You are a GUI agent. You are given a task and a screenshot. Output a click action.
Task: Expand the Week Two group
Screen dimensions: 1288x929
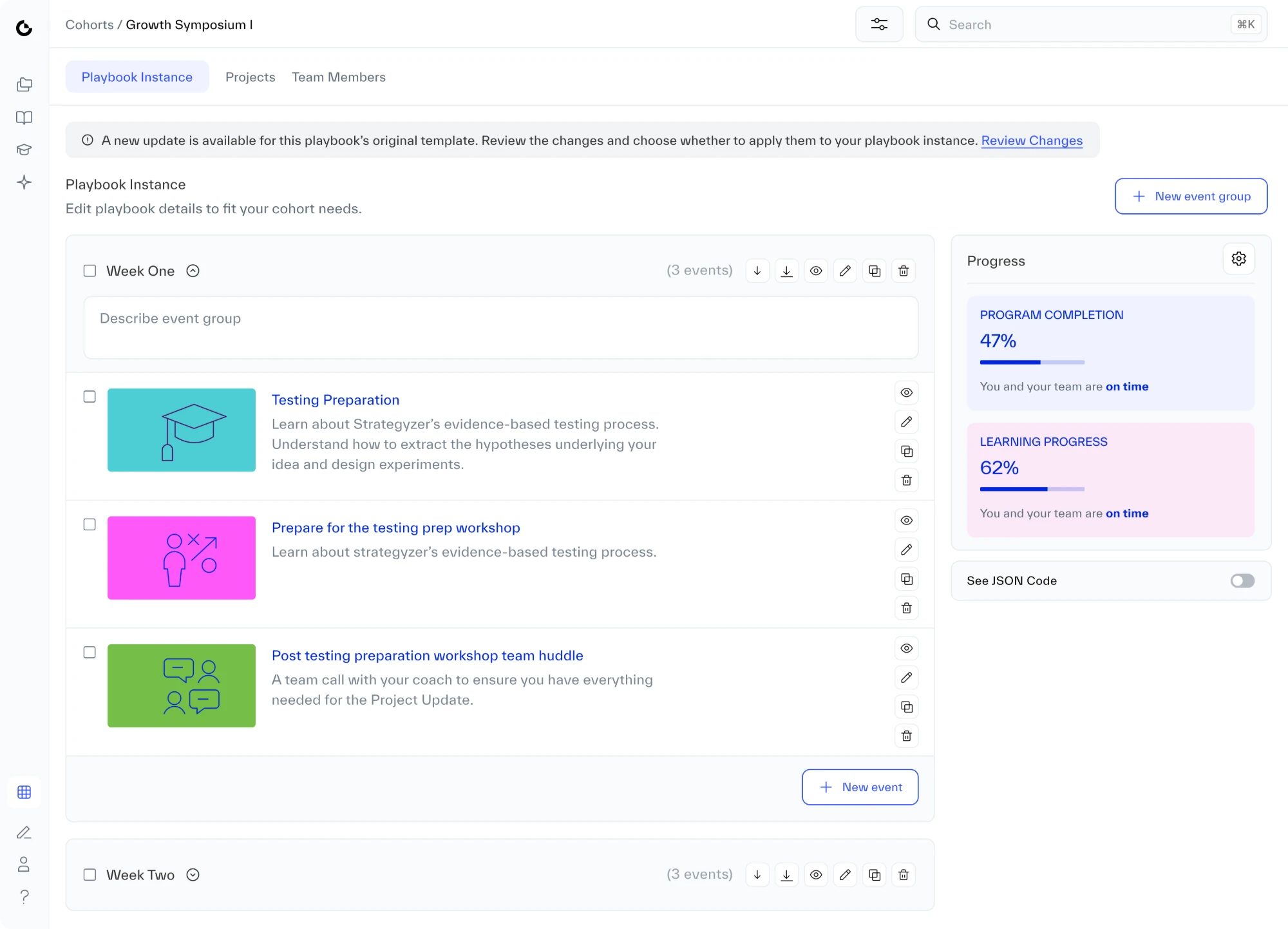193,874
